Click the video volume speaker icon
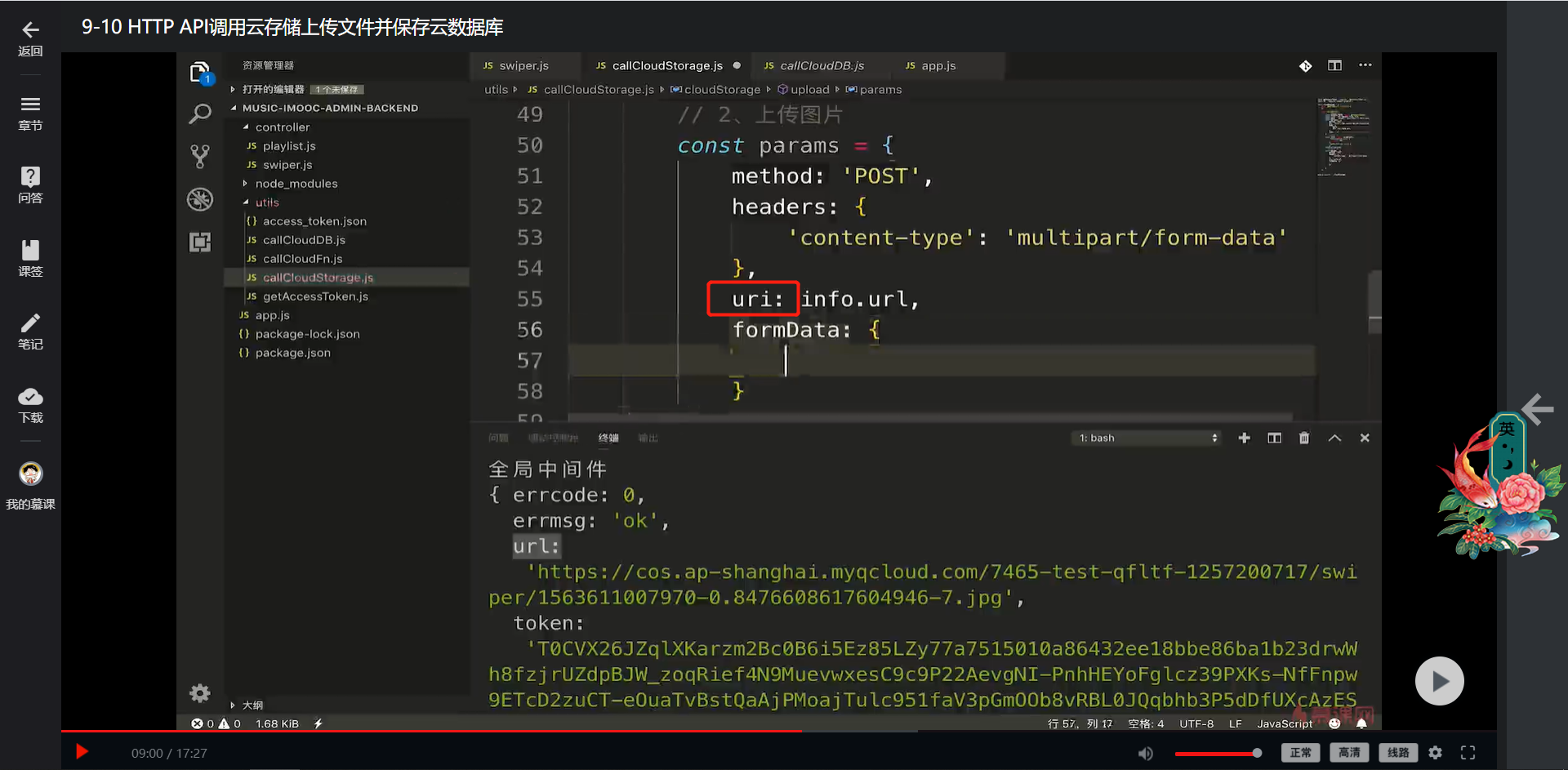 [1146, 753]
